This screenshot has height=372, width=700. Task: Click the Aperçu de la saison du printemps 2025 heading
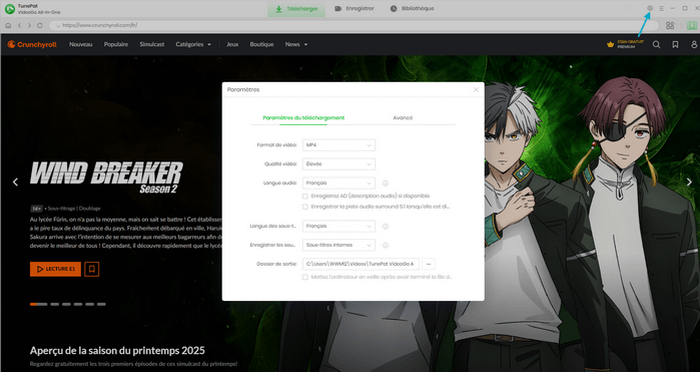[117, 350]
